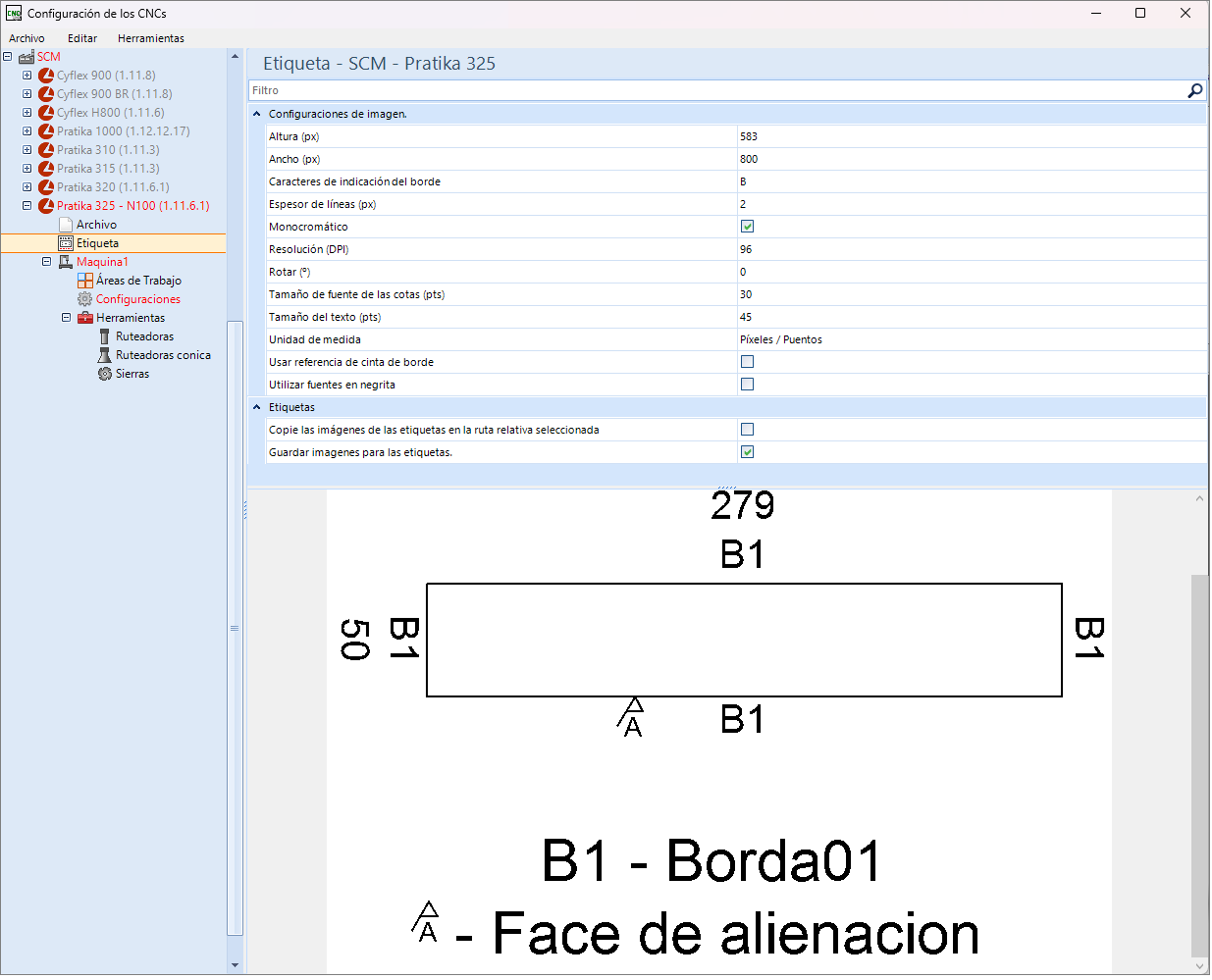Select Ruteadoras conica tree item
Screen dimensions: 1212x980
pos(163,355)
